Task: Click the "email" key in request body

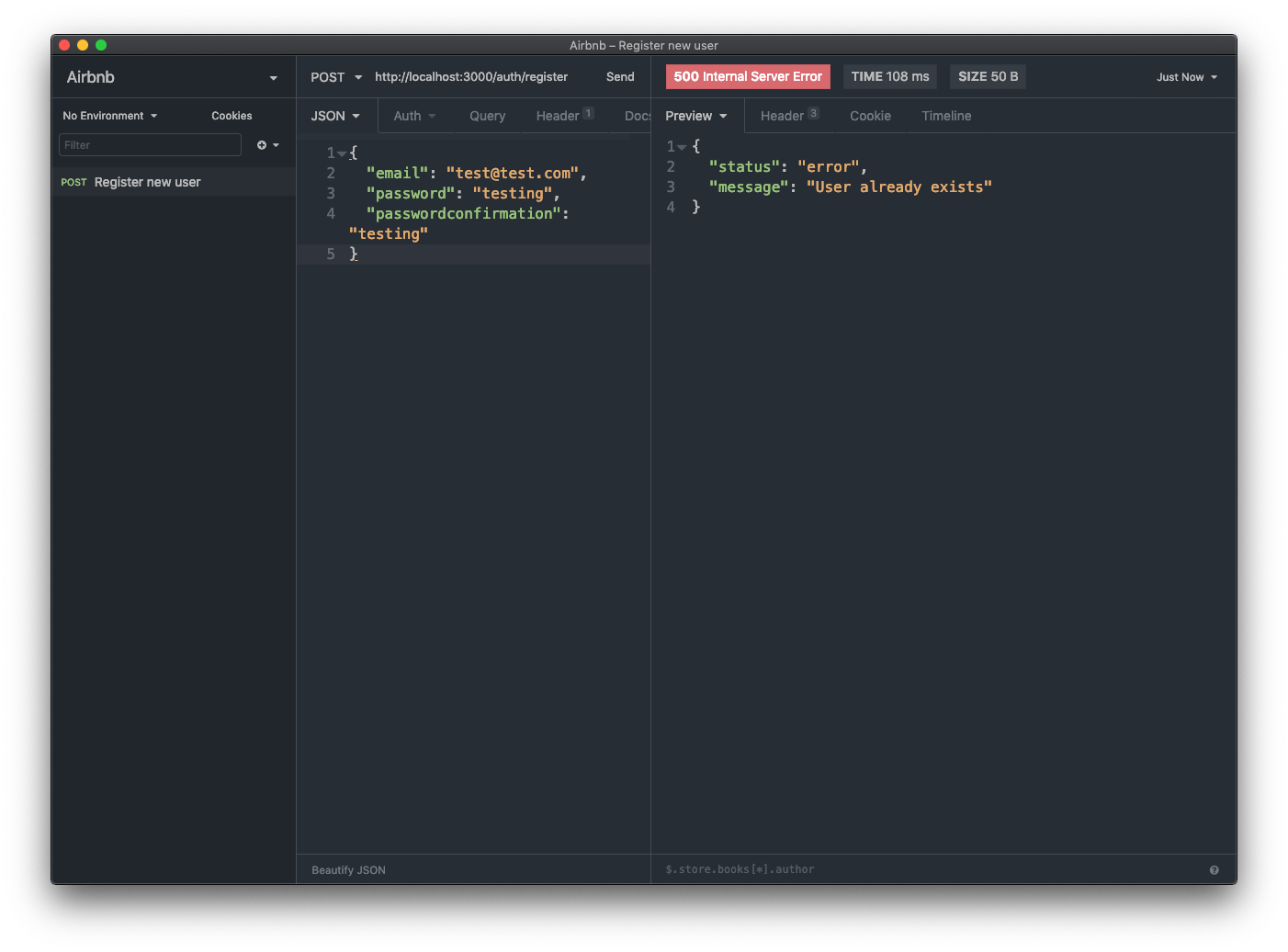Action: [398, 174]
